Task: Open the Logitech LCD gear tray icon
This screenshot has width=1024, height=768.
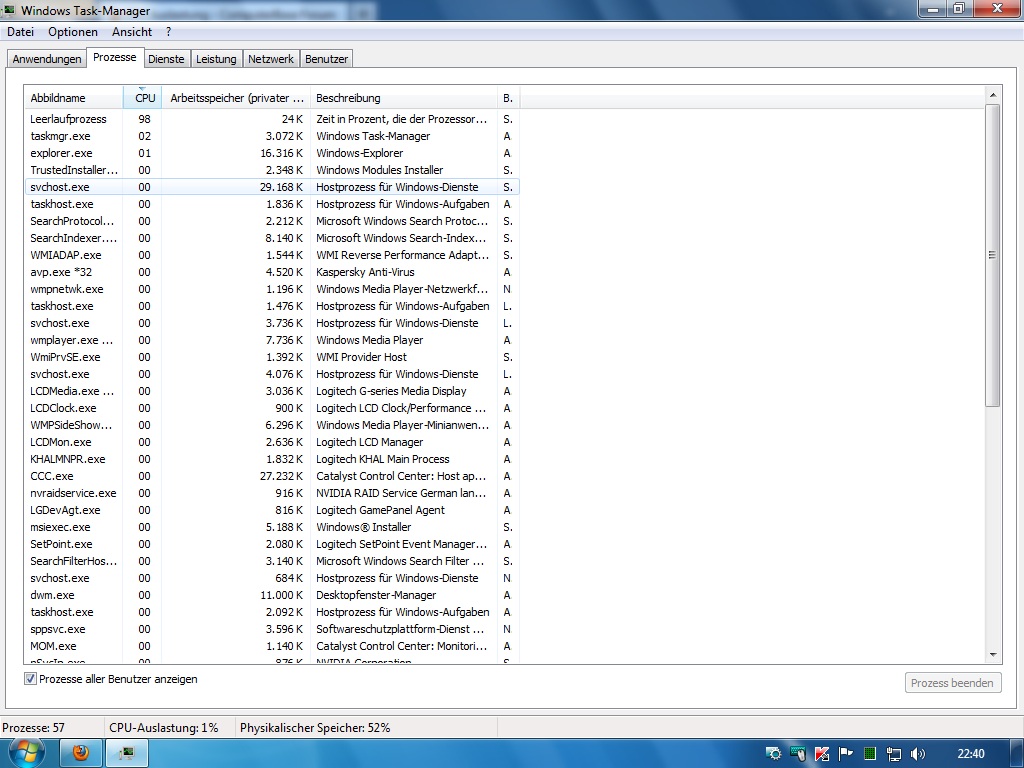Action: pyautogui.click(x=773, y=754)
